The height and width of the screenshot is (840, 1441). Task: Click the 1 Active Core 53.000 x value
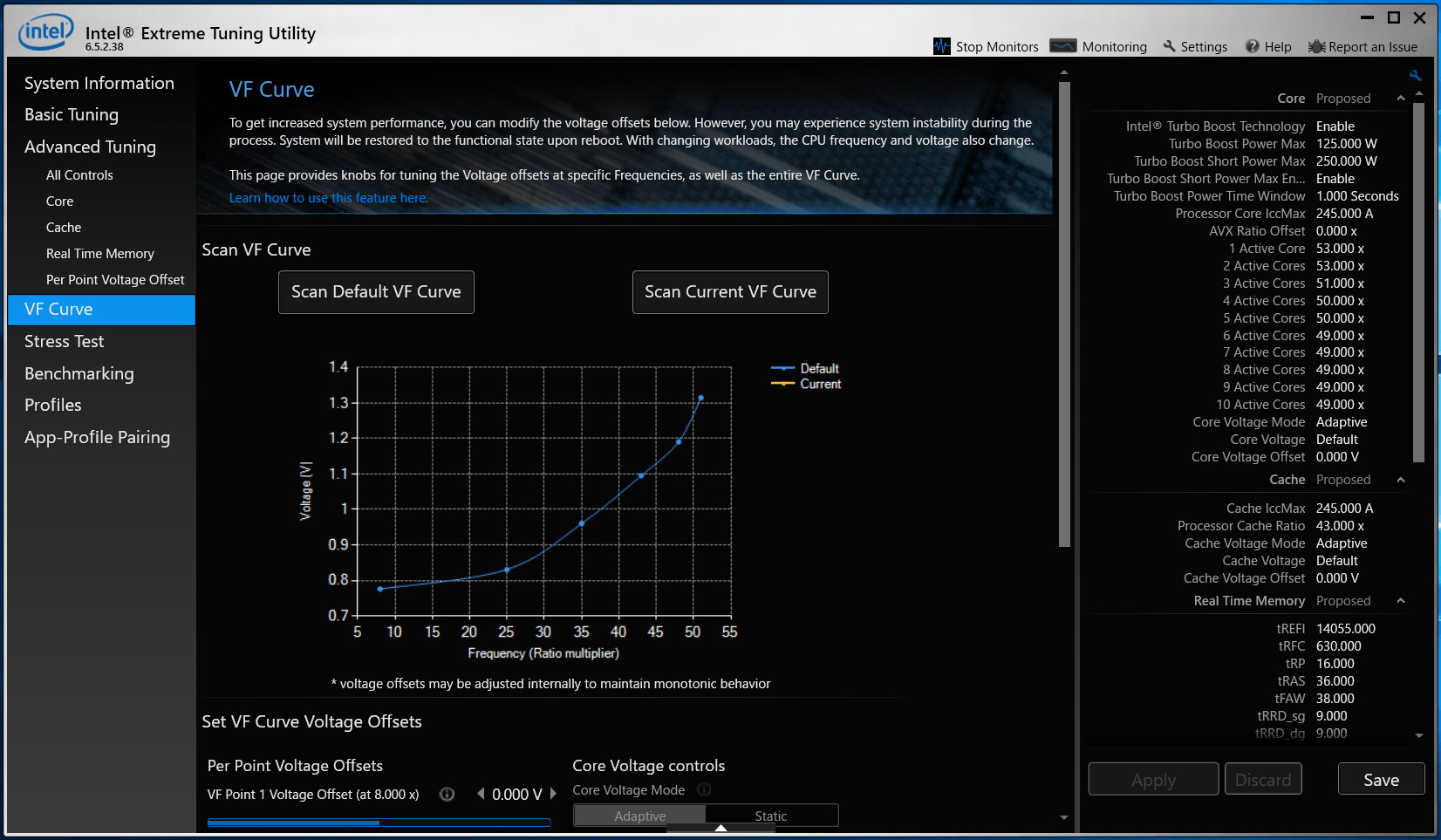pyautogui.click(x=1340, y=249)
